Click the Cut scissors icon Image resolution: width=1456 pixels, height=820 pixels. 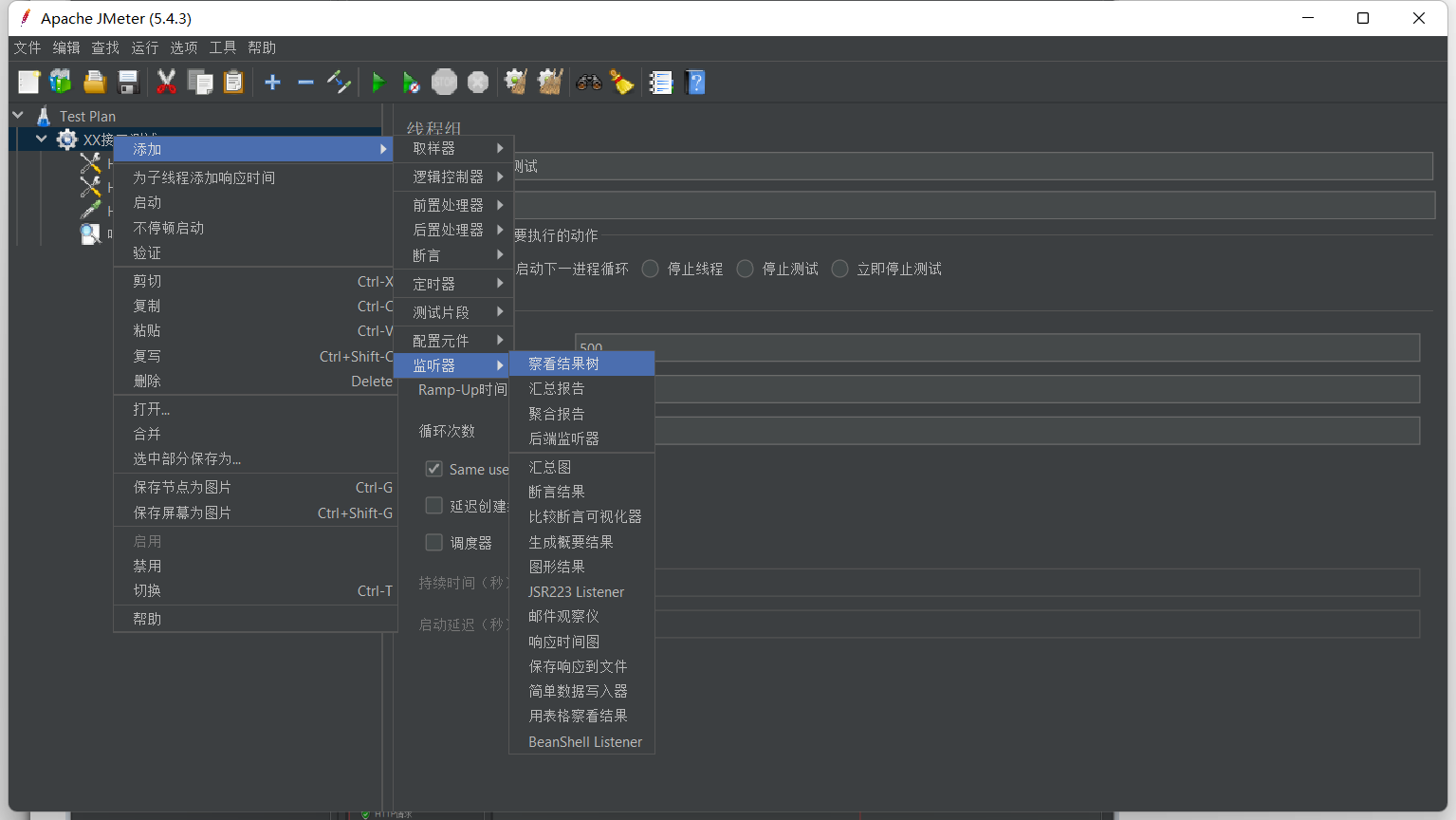pyautogui.click(x=166, y=83)
